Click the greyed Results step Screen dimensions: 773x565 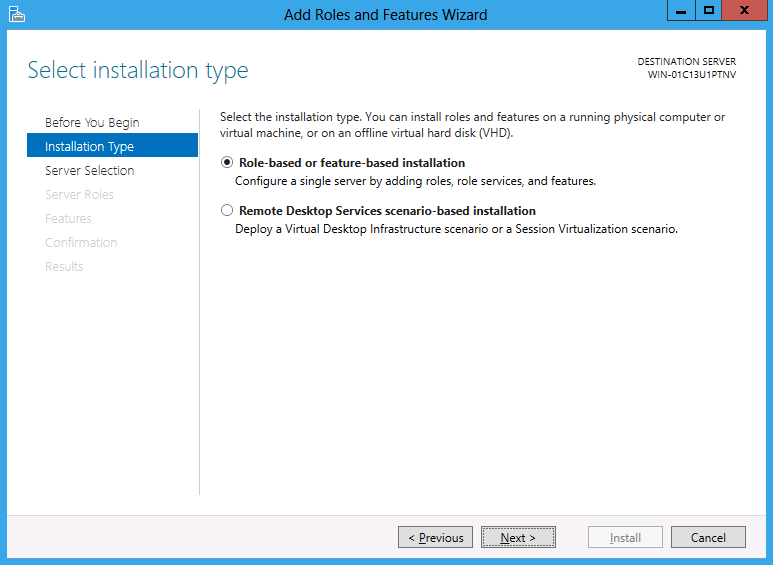coord(64,267)
